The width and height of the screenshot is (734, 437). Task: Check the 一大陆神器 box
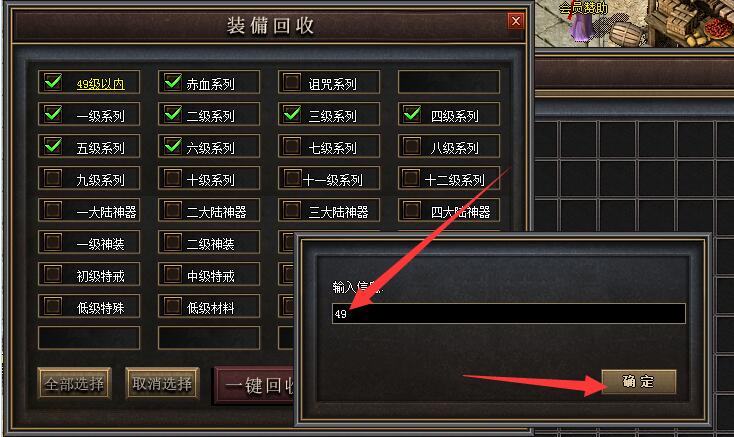(52, 210)
